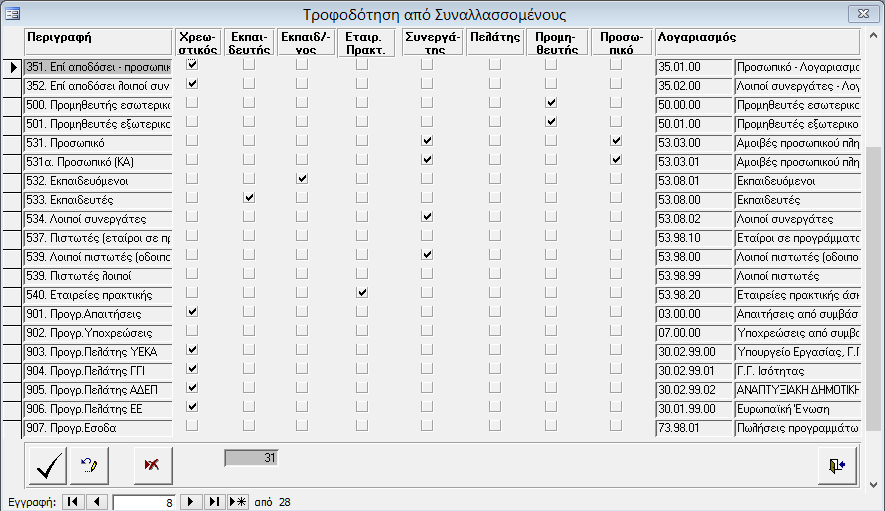The width and height of the screenshot is (885, 511).
Task: Uncheck Χρεωστικός for row 351
Action: click(192, 65)
